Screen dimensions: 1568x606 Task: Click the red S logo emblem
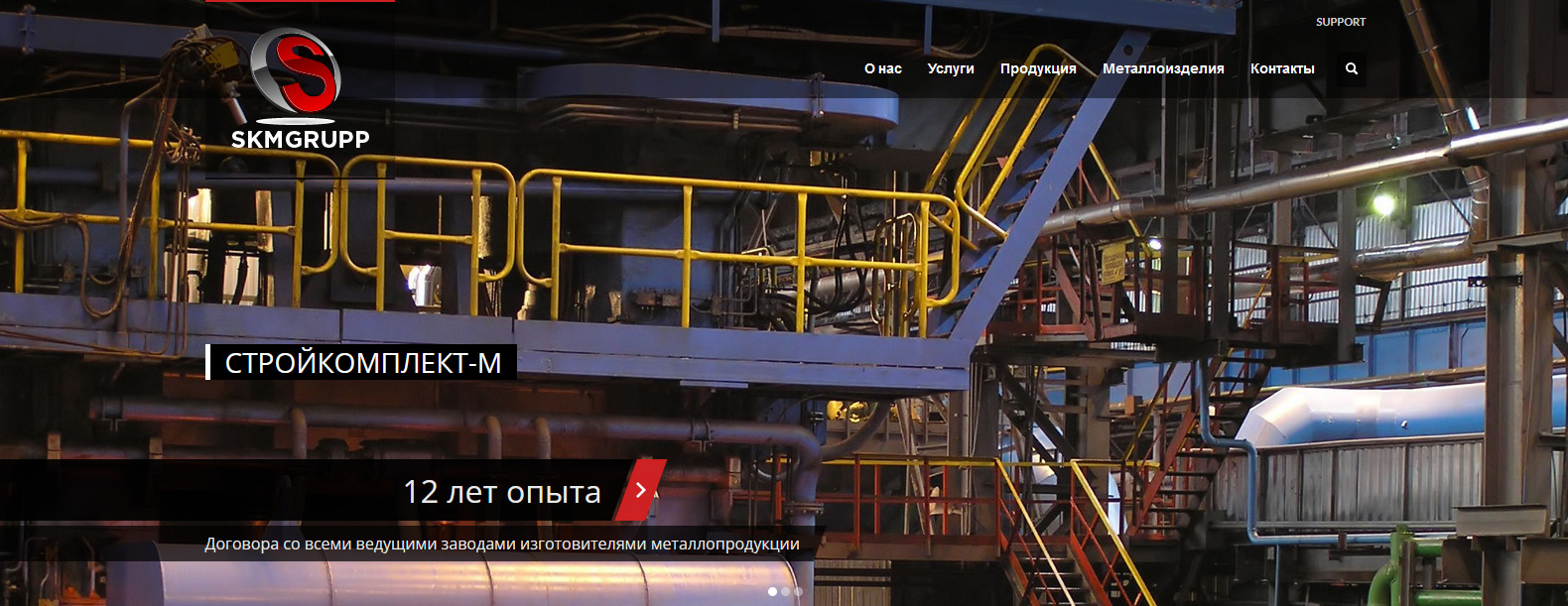296,71
